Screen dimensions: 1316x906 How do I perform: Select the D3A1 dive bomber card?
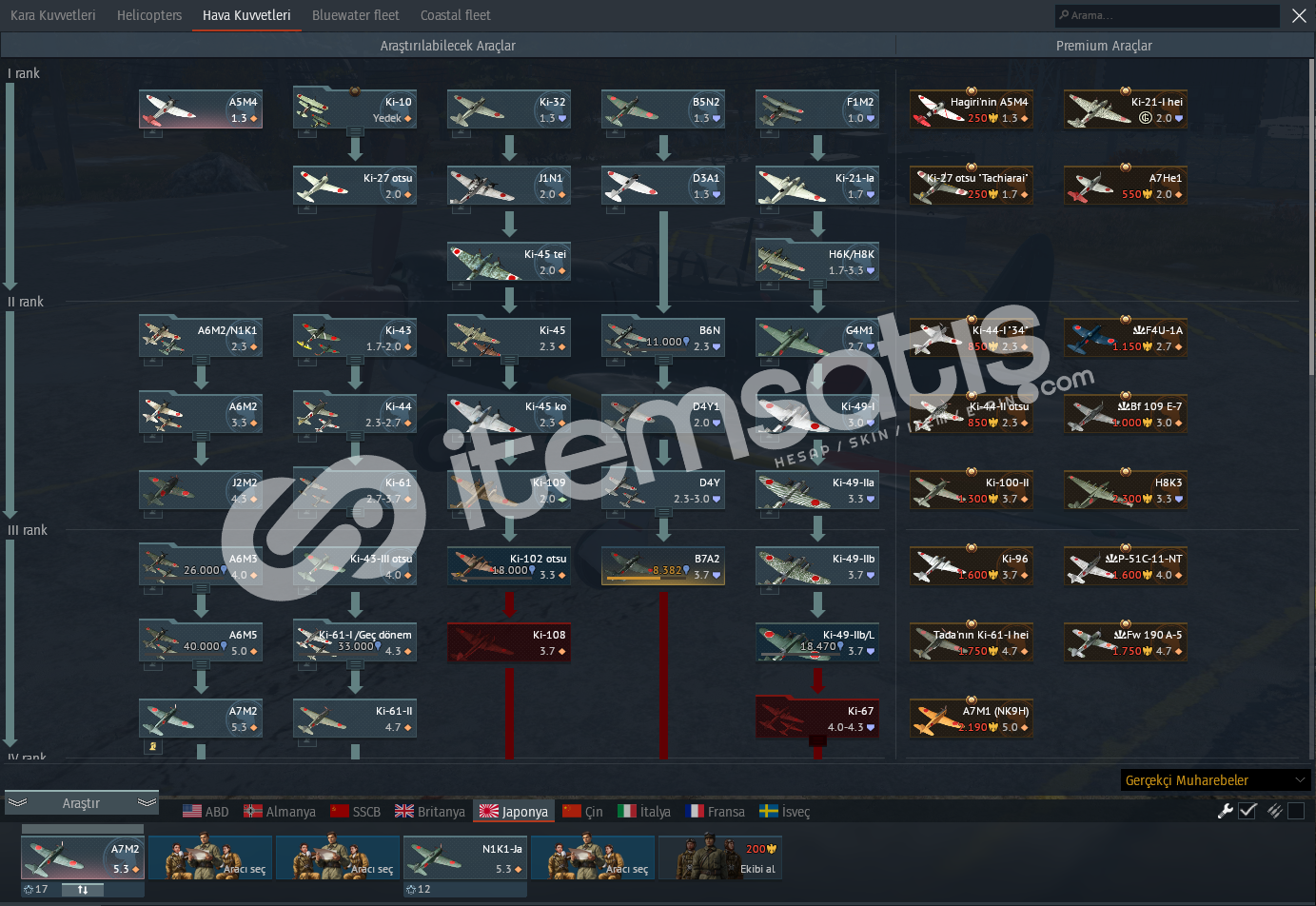(663, 186)
